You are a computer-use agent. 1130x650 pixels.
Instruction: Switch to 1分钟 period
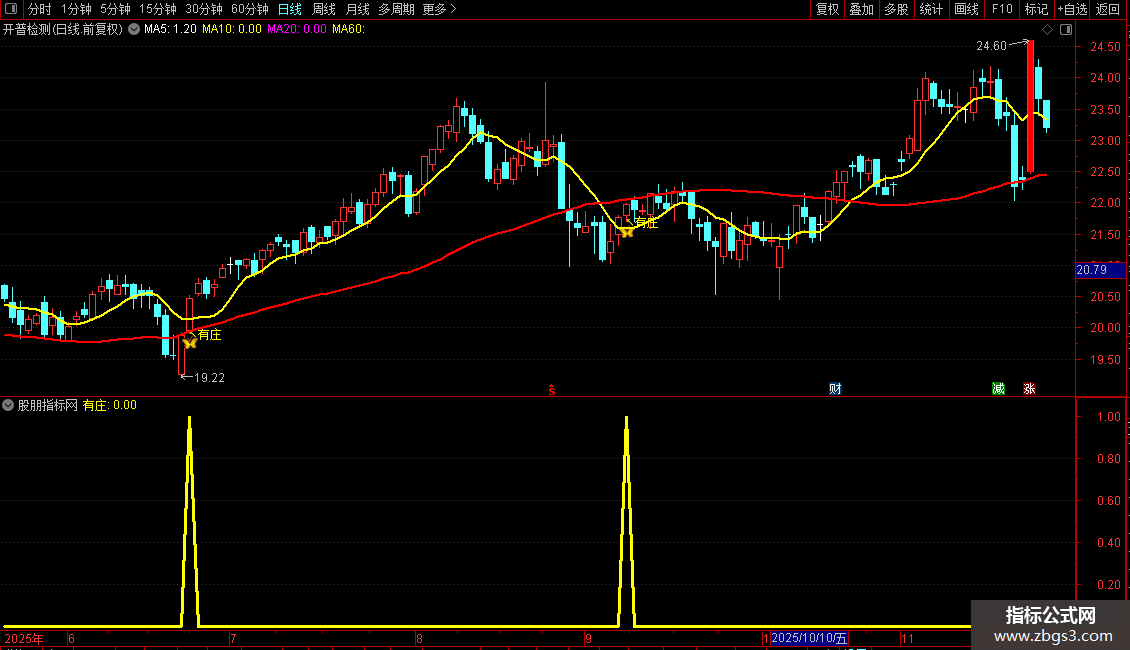76,9
